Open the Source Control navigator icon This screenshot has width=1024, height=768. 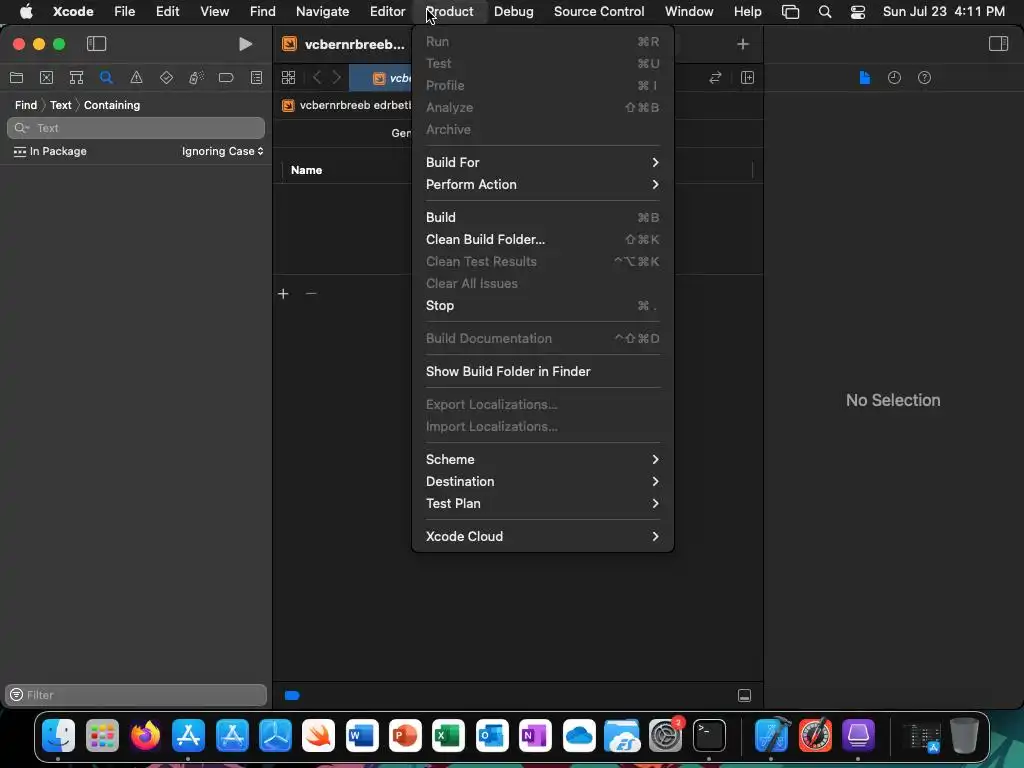(46, 78)
